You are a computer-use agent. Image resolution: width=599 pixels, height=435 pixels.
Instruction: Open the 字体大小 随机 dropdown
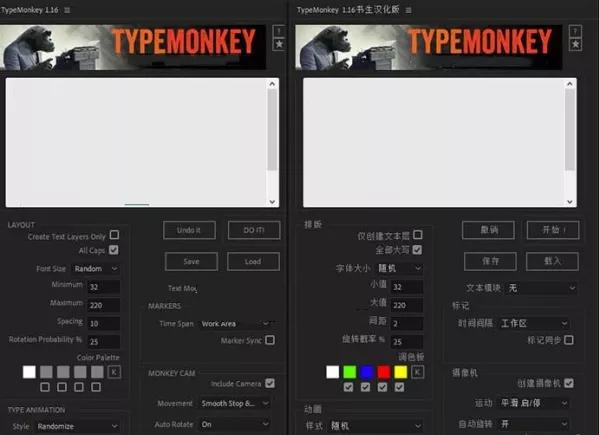pos(399,268)
